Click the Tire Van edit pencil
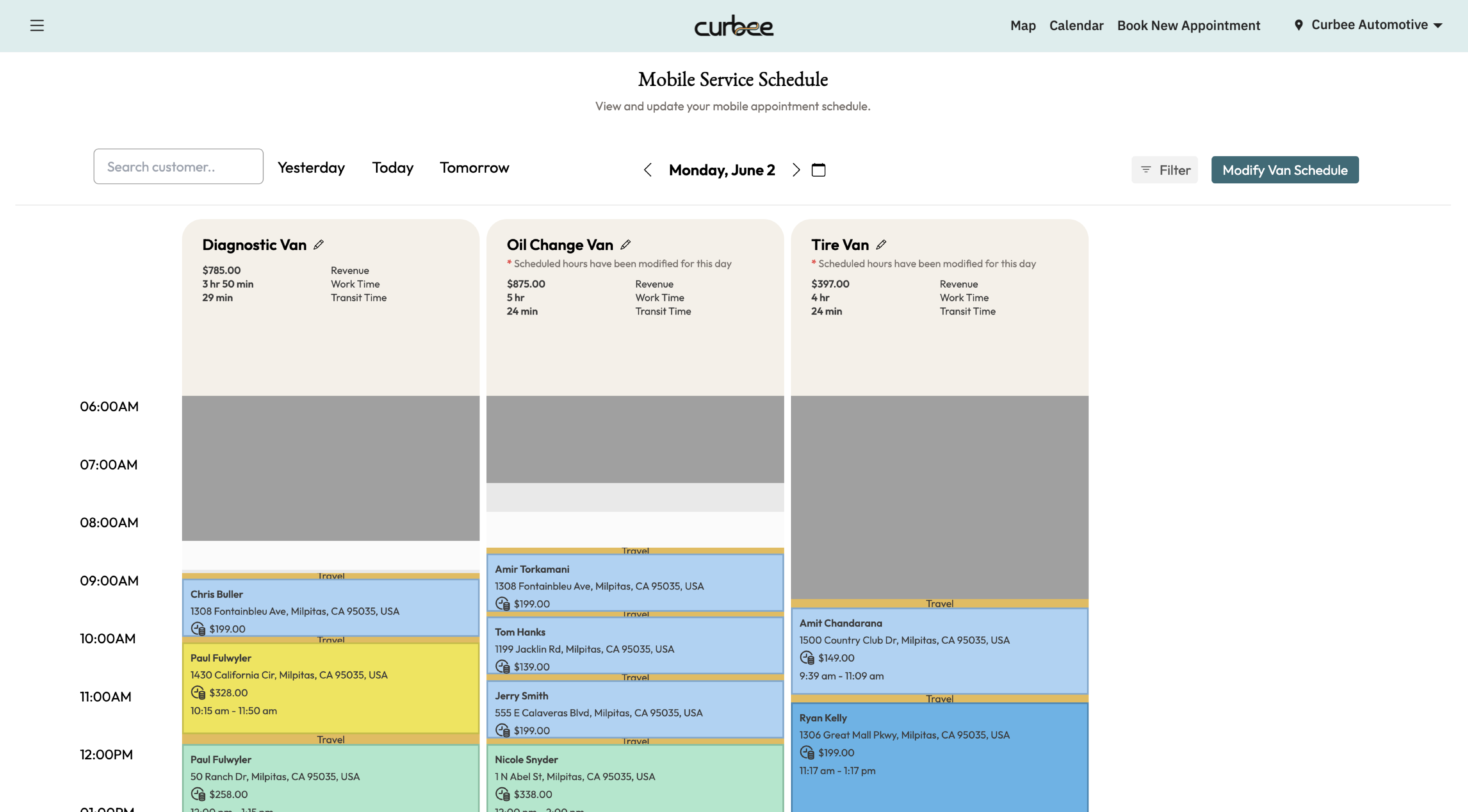 pyautogui.click(x=881, y=245)
